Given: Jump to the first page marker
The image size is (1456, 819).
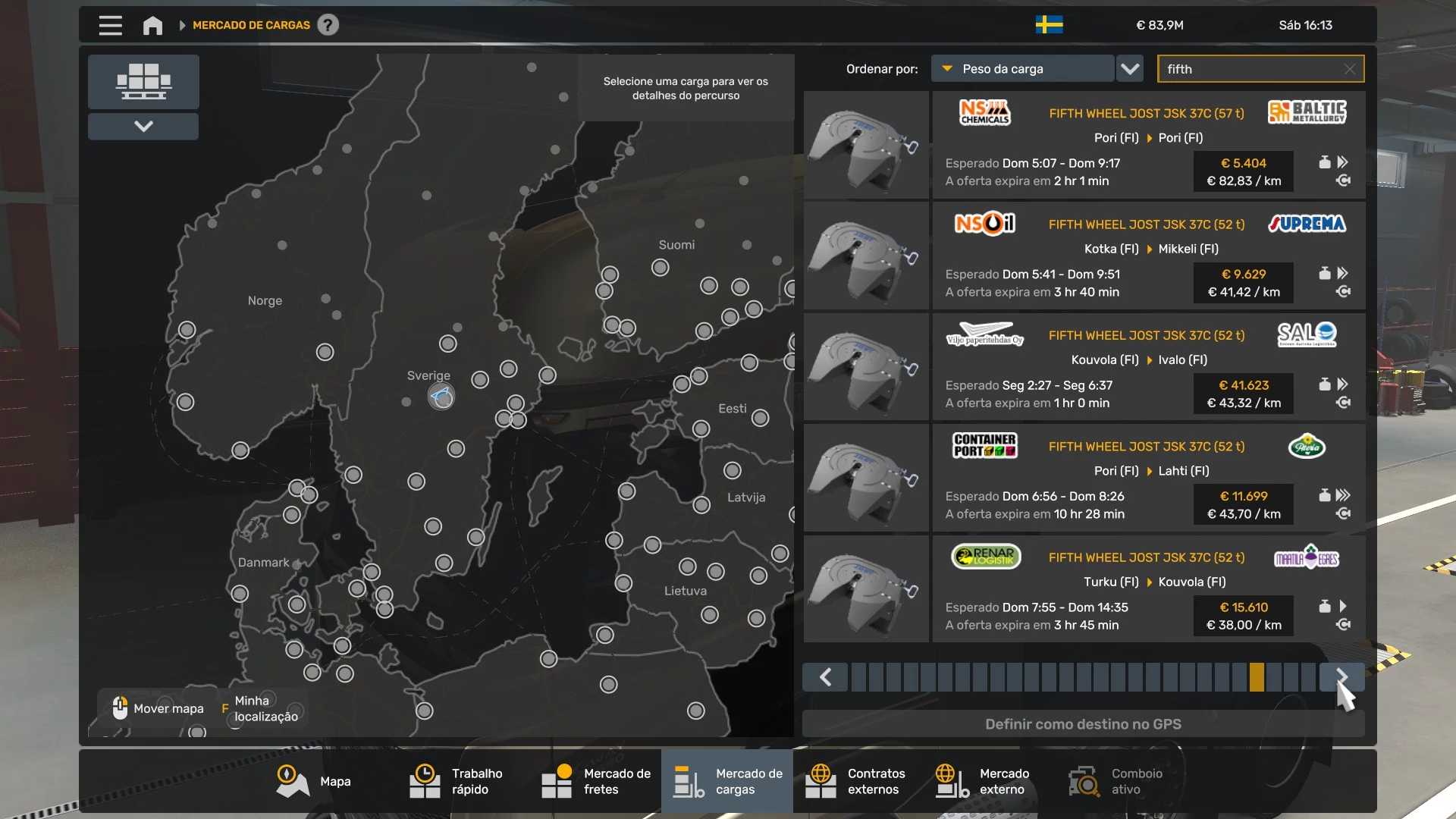Looking at the screenshot, I should [x=858, y=677].
